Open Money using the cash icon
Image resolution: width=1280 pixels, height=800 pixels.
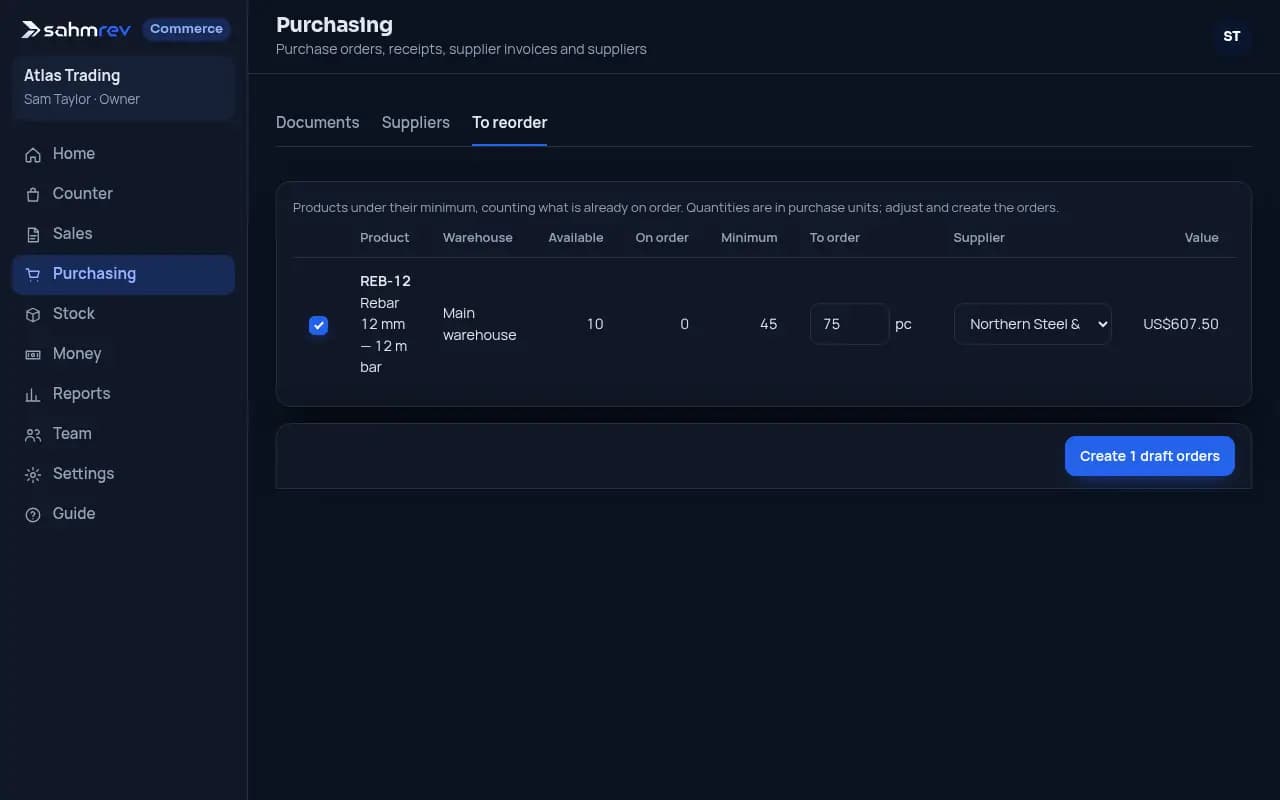point(33,354)
